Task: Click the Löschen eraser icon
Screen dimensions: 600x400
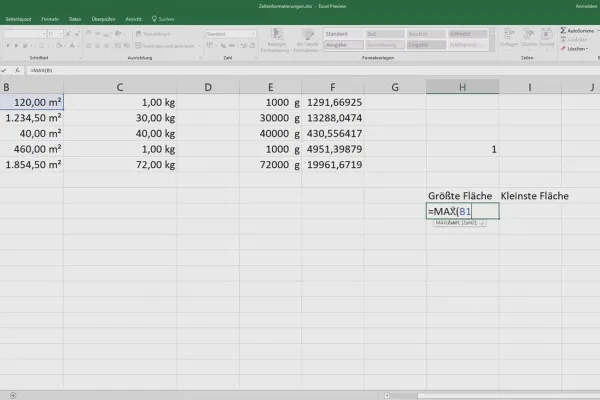Action: [563, 49]
